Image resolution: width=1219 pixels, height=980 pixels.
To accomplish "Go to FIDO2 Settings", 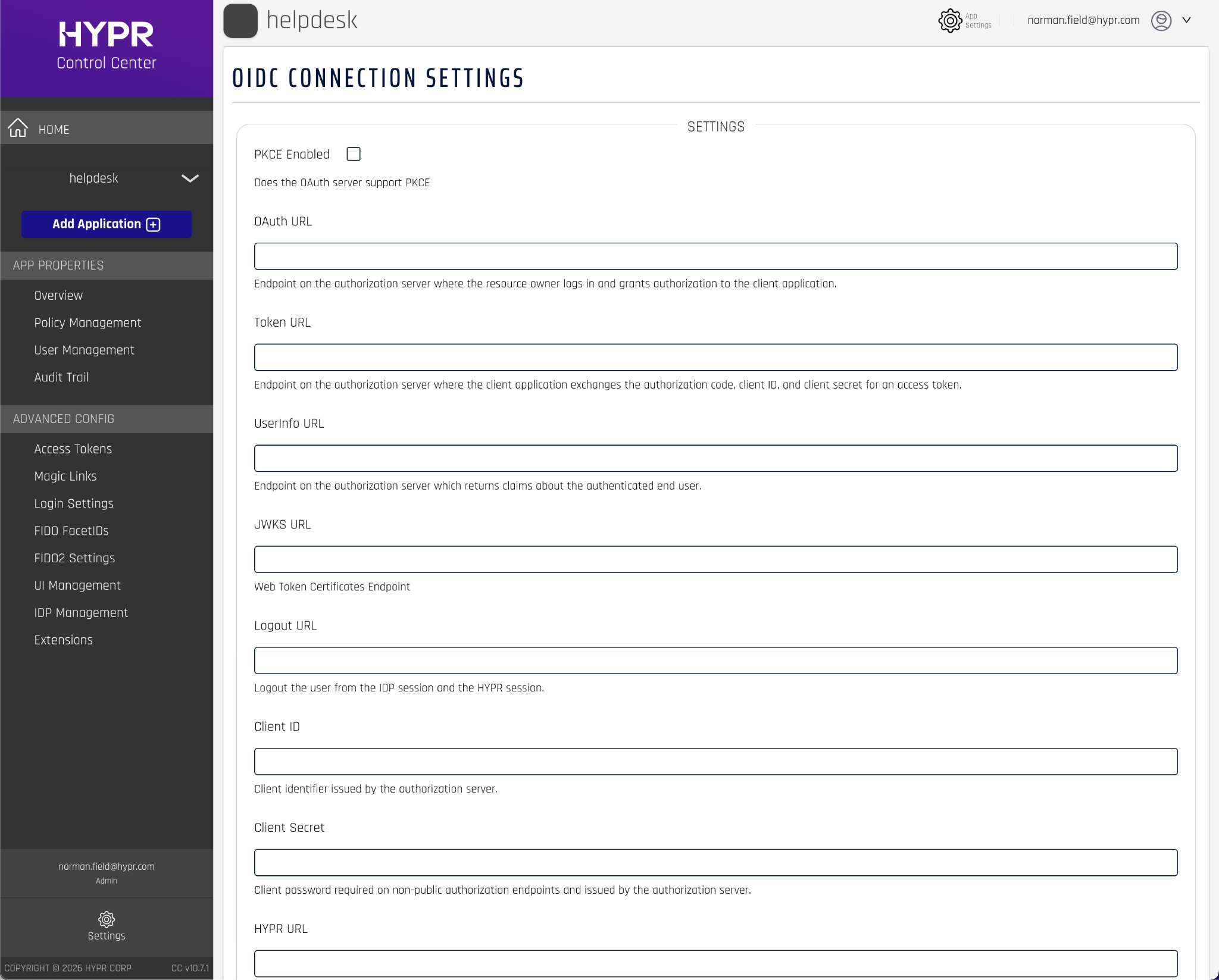I will pos(74,558).
